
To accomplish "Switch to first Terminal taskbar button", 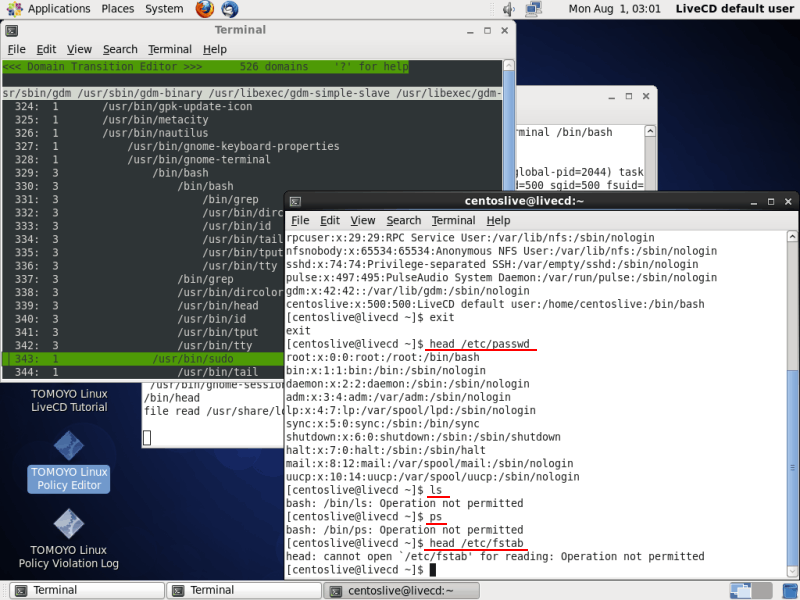I will (87, 590).
